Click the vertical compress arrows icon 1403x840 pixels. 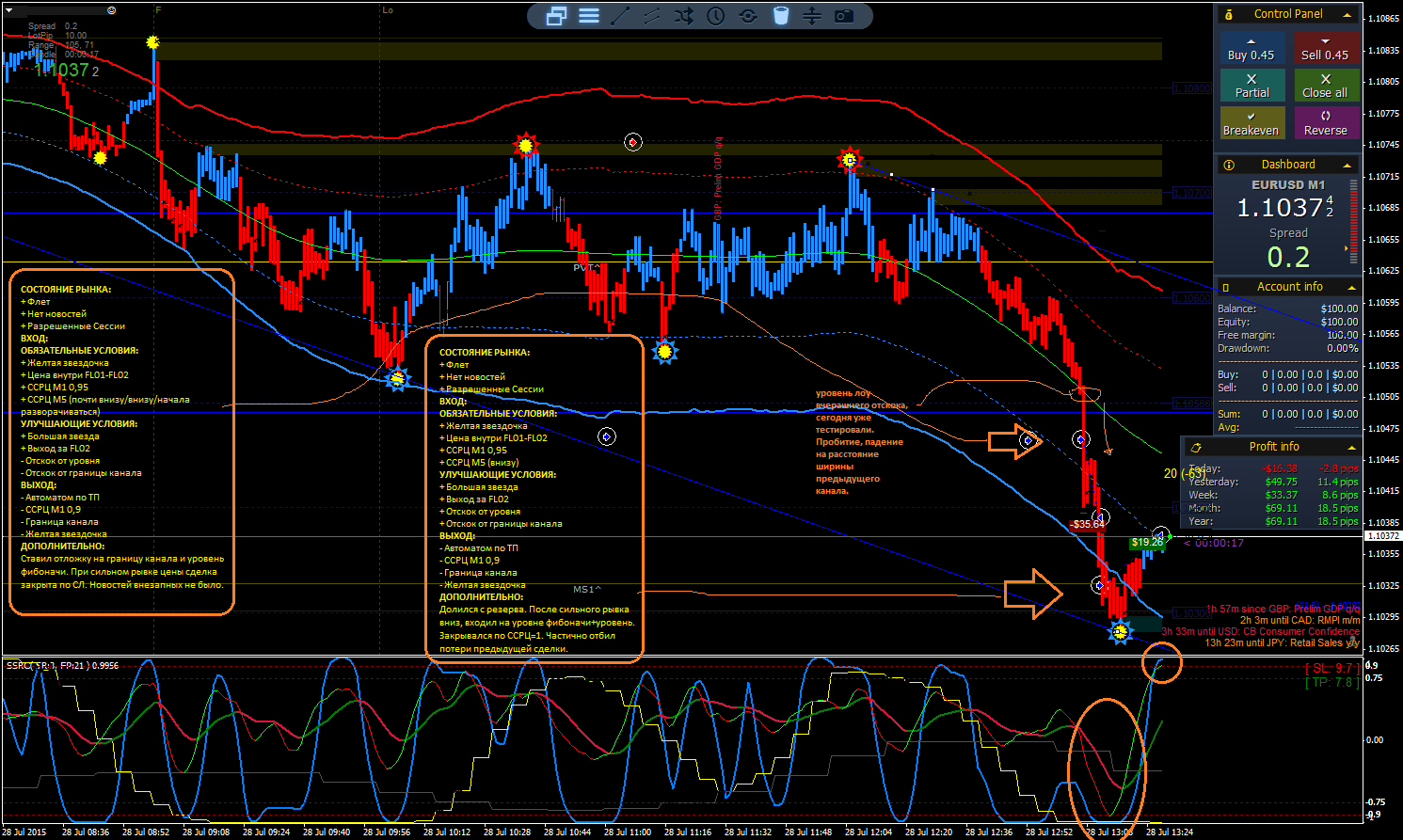(812, 16)
